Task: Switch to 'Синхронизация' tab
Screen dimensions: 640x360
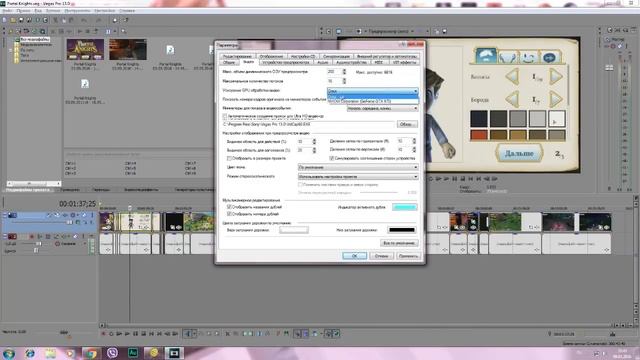Action: click(x=336, y=56)
